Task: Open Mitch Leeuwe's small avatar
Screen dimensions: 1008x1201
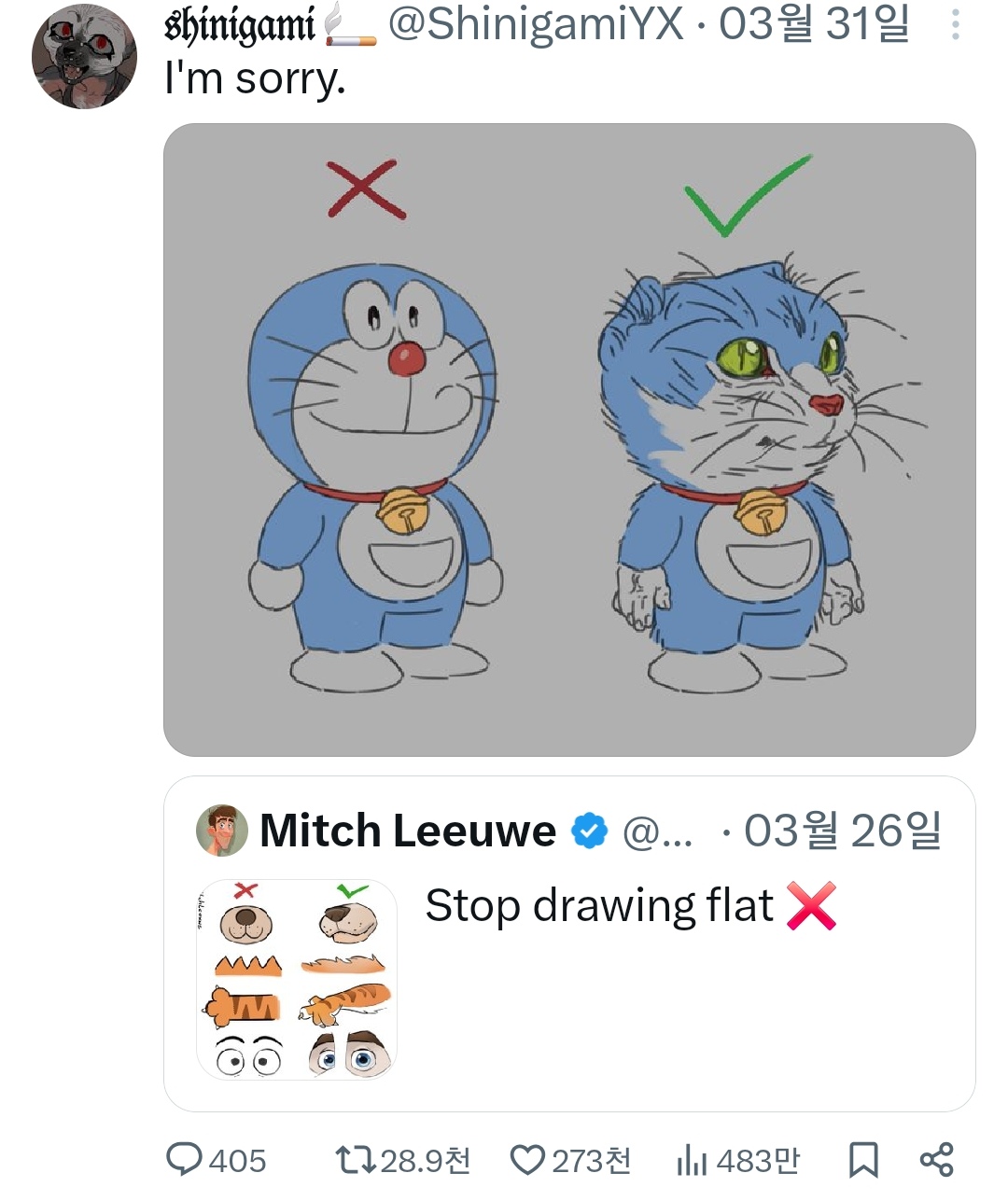Action: click(222, 831)
